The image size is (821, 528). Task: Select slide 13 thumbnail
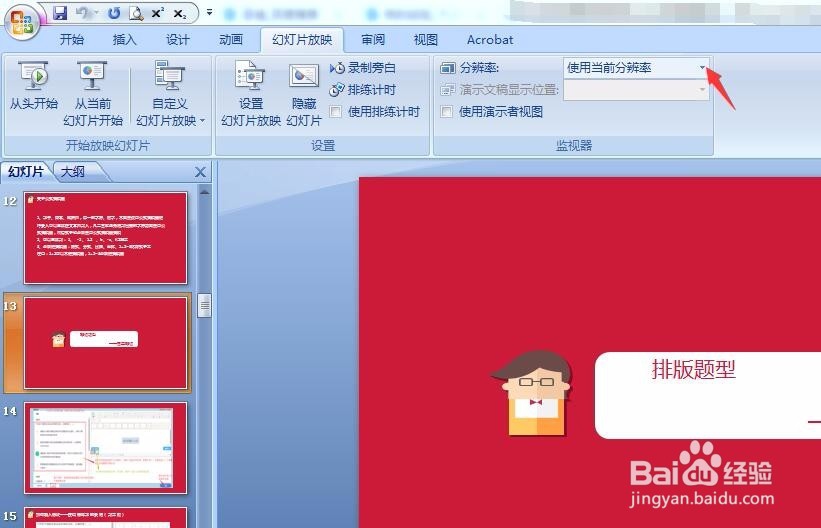click(105, 343)
